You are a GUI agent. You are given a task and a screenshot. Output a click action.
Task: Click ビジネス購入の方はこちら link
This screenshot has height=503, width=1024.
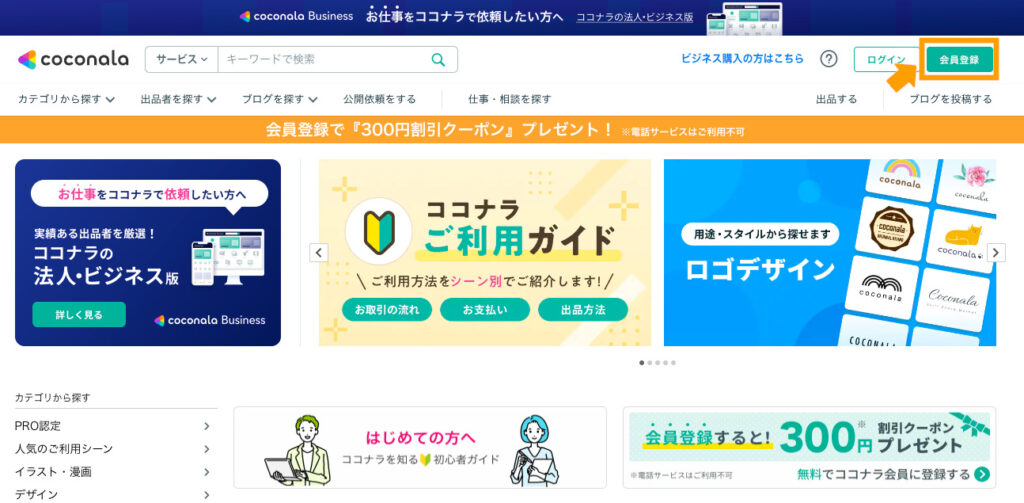coord(743,58)
